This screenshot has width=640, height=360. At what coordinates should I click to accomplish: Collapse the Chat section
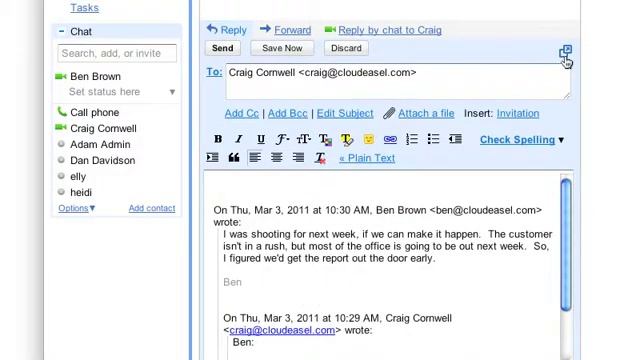tap(61, 31)
